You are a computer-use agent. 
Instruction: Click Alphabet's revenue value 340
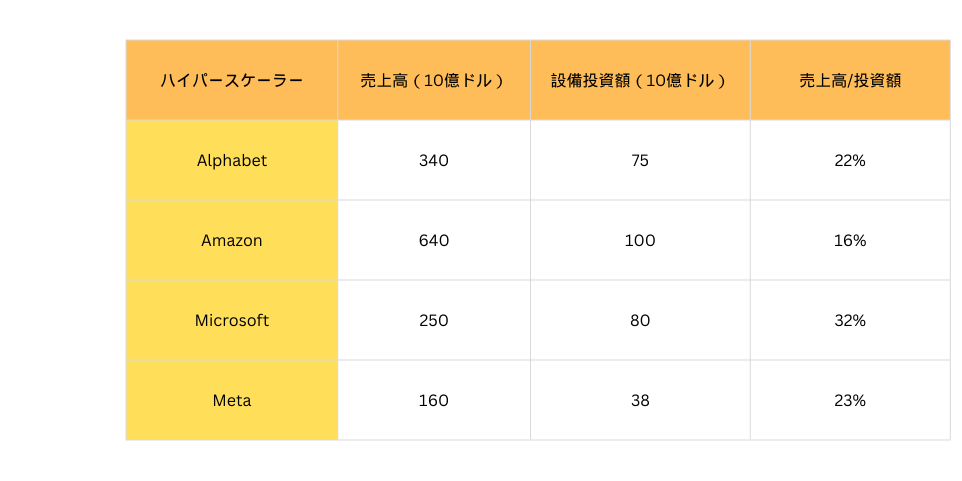coord(434,160)
